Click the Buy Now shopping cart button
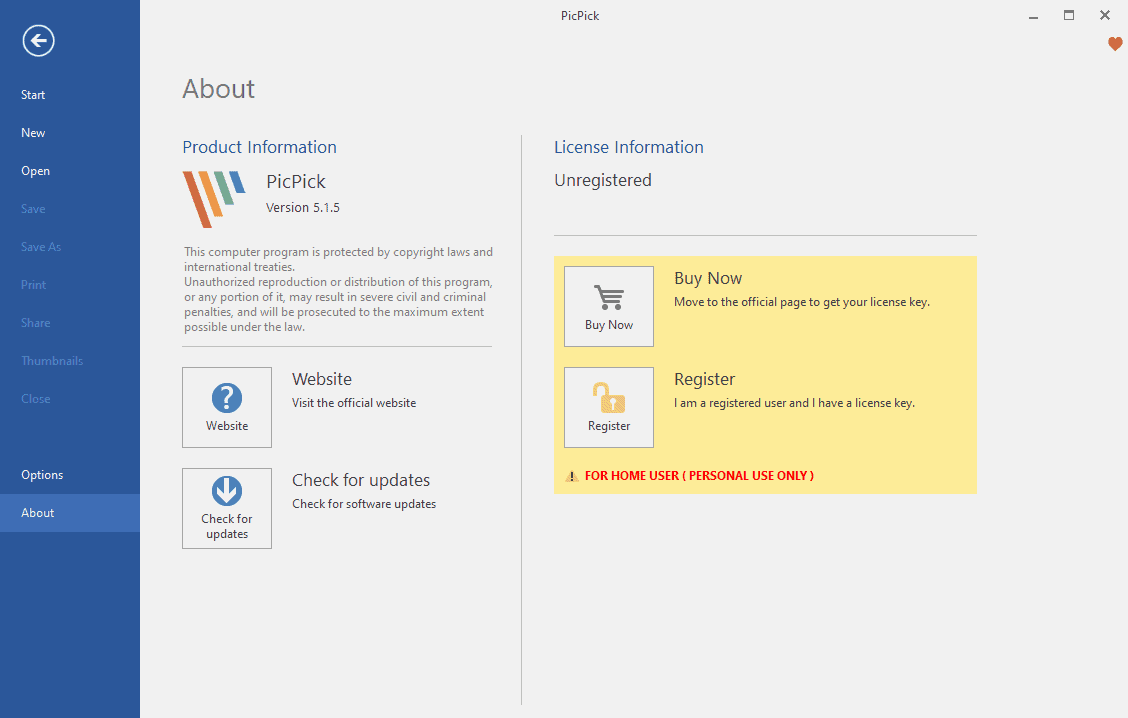The width and height of the screenshot is (1128, 718). coord(609,306)
